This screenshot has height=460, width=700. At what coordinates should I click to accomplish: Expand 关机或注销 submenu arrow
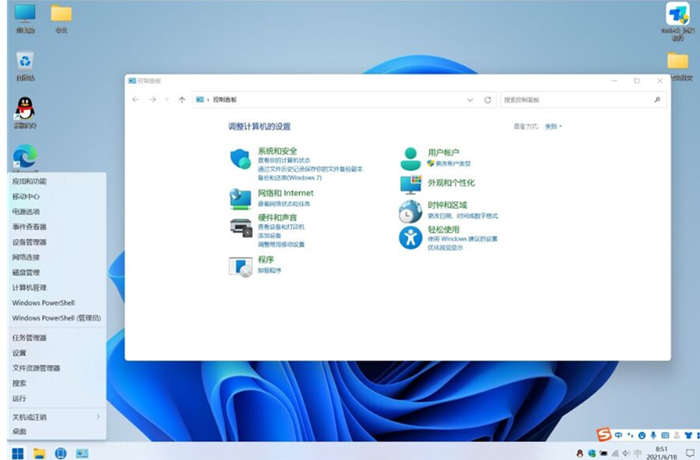point(98,417)
